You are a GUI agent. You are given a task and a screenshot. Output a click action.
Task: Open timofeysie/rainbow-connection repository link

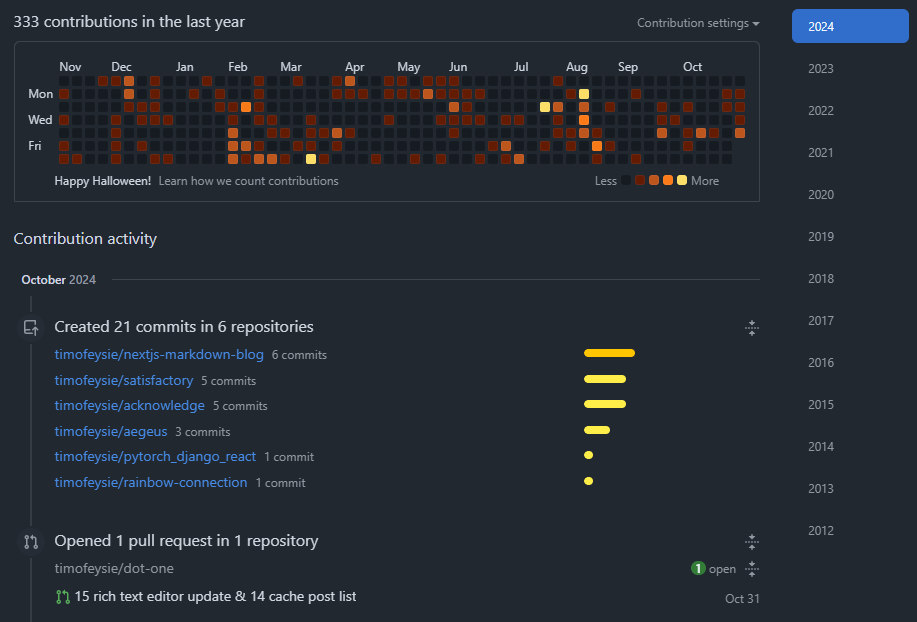tap(151, 482)
